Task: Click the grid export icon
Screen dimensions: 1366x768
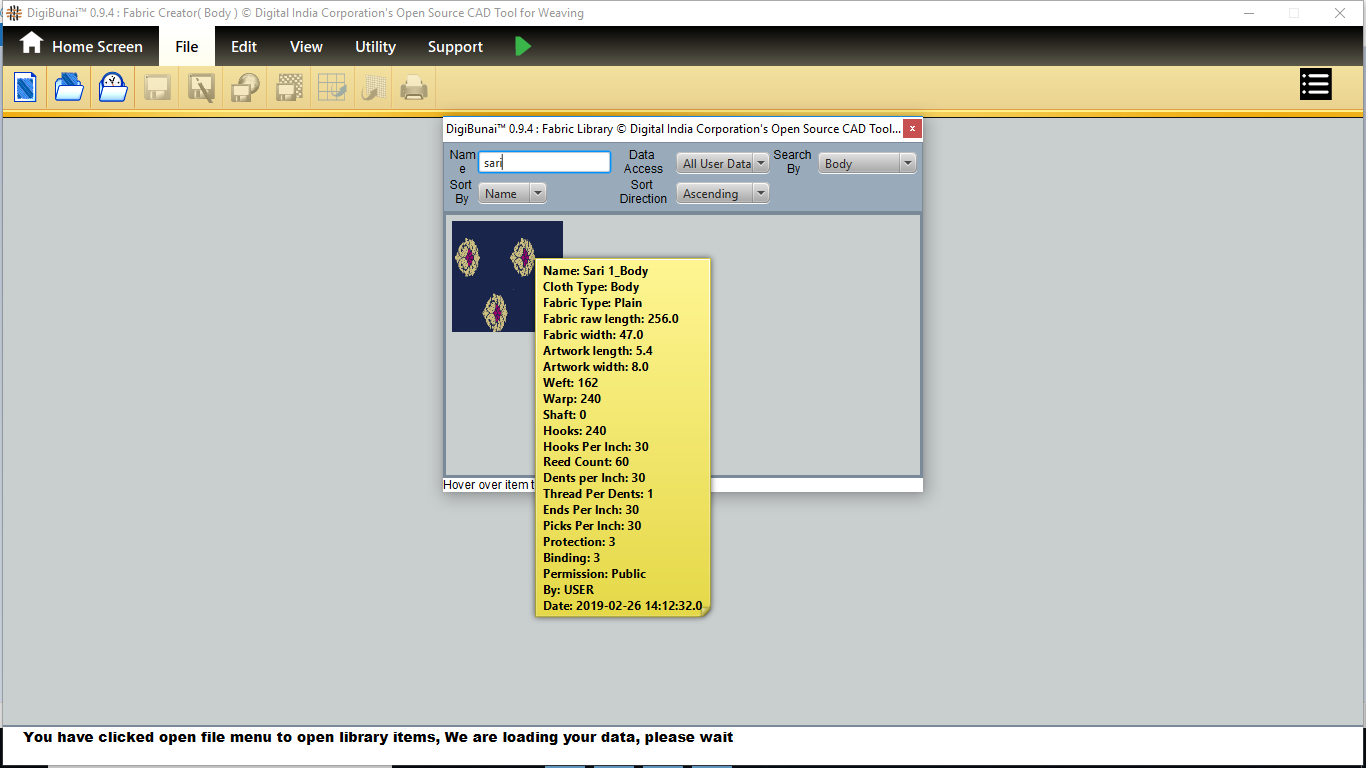Action: (x=332, y=88)
